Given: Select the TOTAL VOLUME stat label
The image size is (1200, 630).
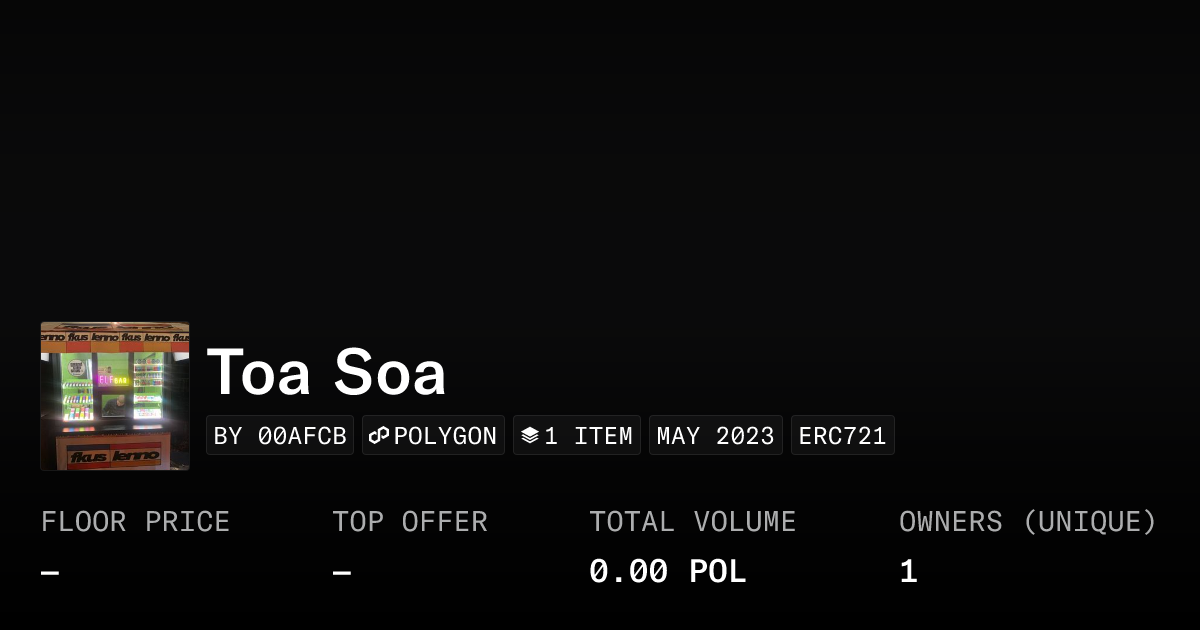Looking at the screenshot, I should pos(693,521).
